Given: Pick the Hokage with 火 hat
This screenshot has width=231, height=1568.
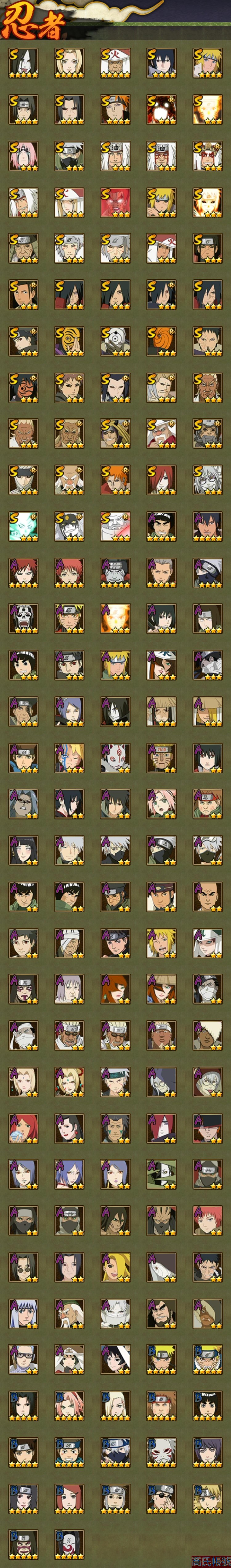Looking at the screenshot, I should tap(115, 63).
